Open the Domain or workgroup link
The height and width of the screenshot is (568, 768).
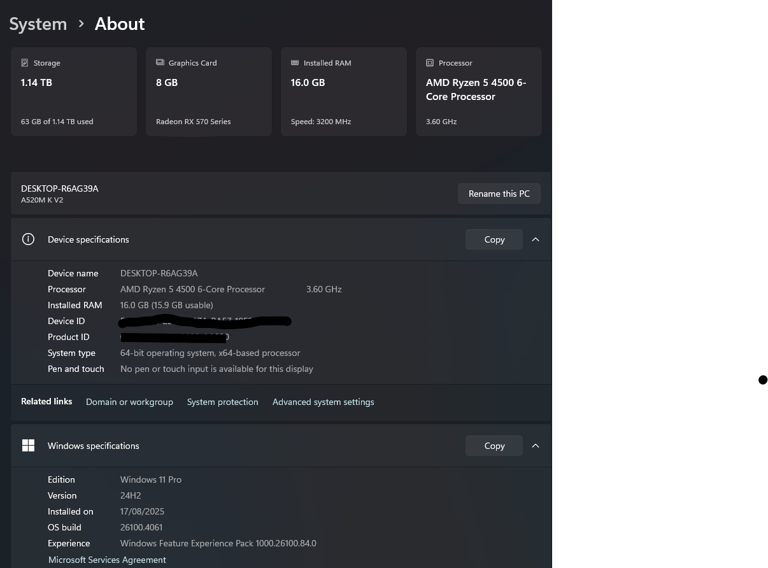pos(129,402)
